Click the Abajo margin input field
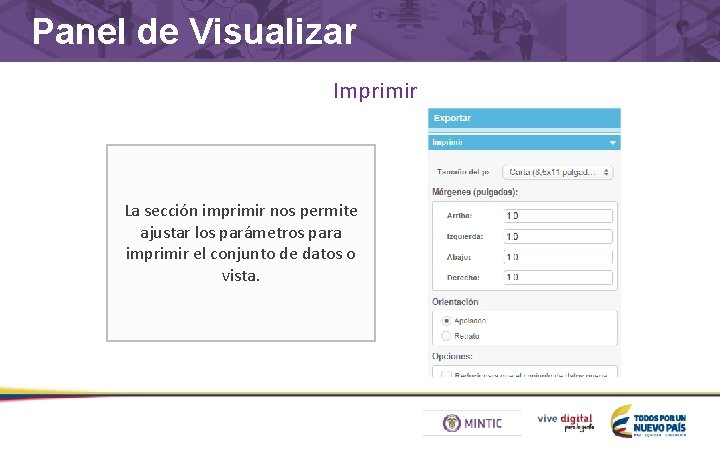This screenshot has width=720, height=450. point(558,257)
